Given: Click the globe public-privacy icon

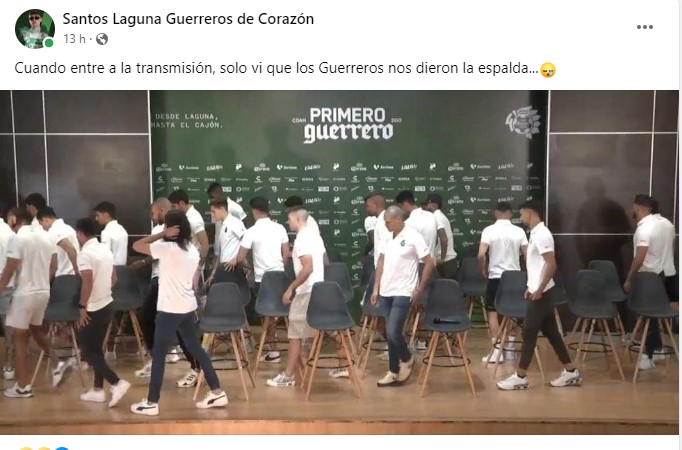Looking at the screenshot, I should 102,39.
